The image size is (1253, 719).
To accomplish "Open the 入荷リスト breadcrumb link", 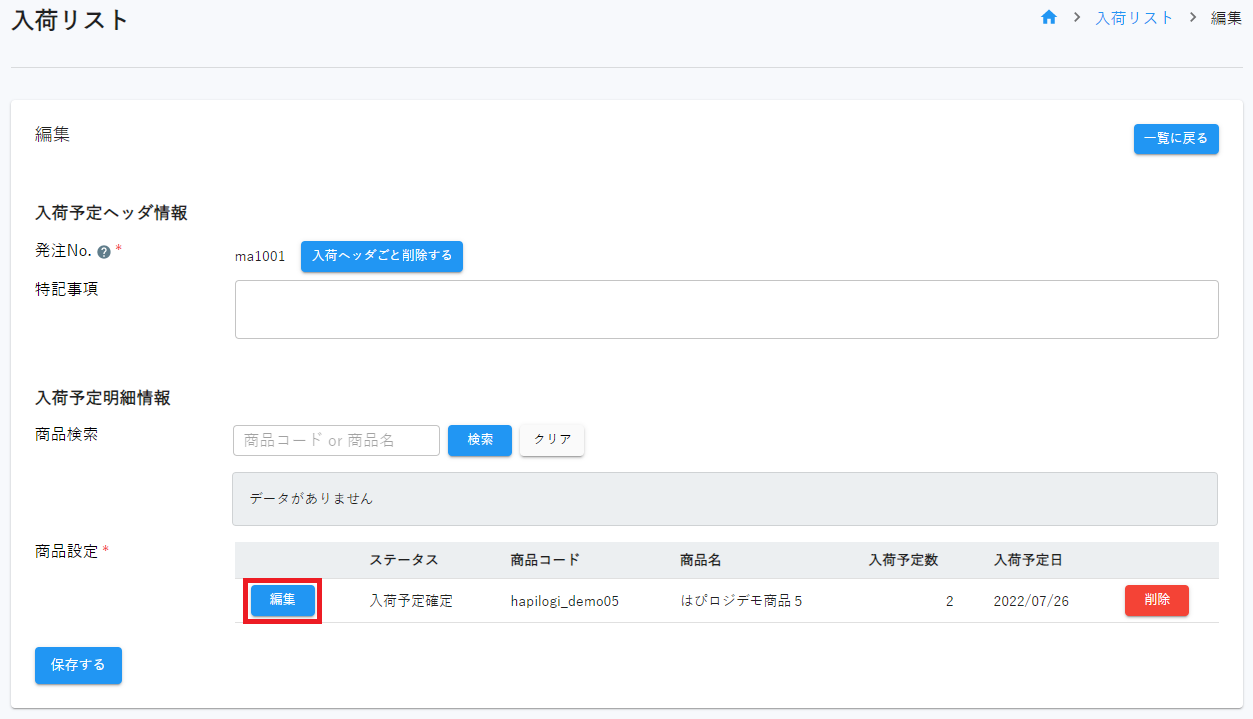I will point(1134,18).
